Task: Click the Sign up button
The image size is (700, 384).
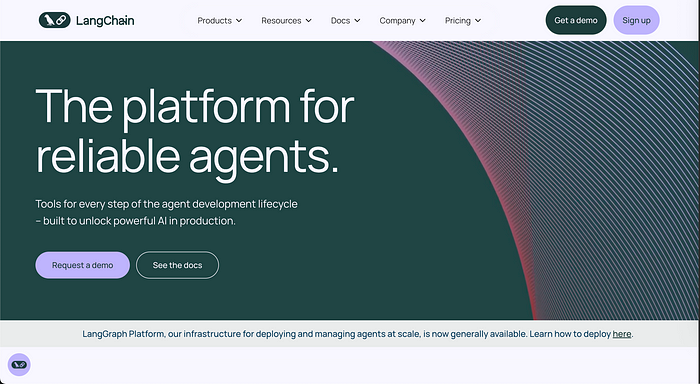Action: (636, 20)
